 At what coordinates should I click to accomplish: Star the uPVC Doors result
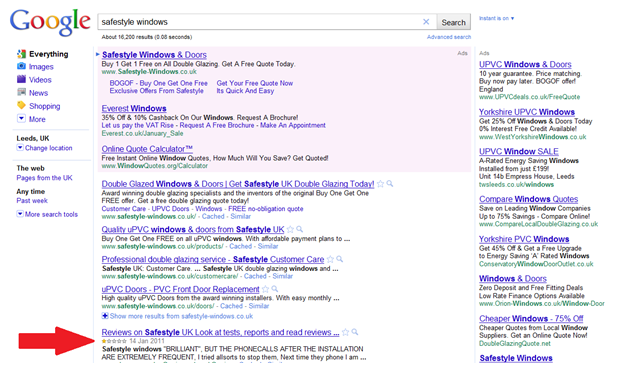click(x=266, y=289)
